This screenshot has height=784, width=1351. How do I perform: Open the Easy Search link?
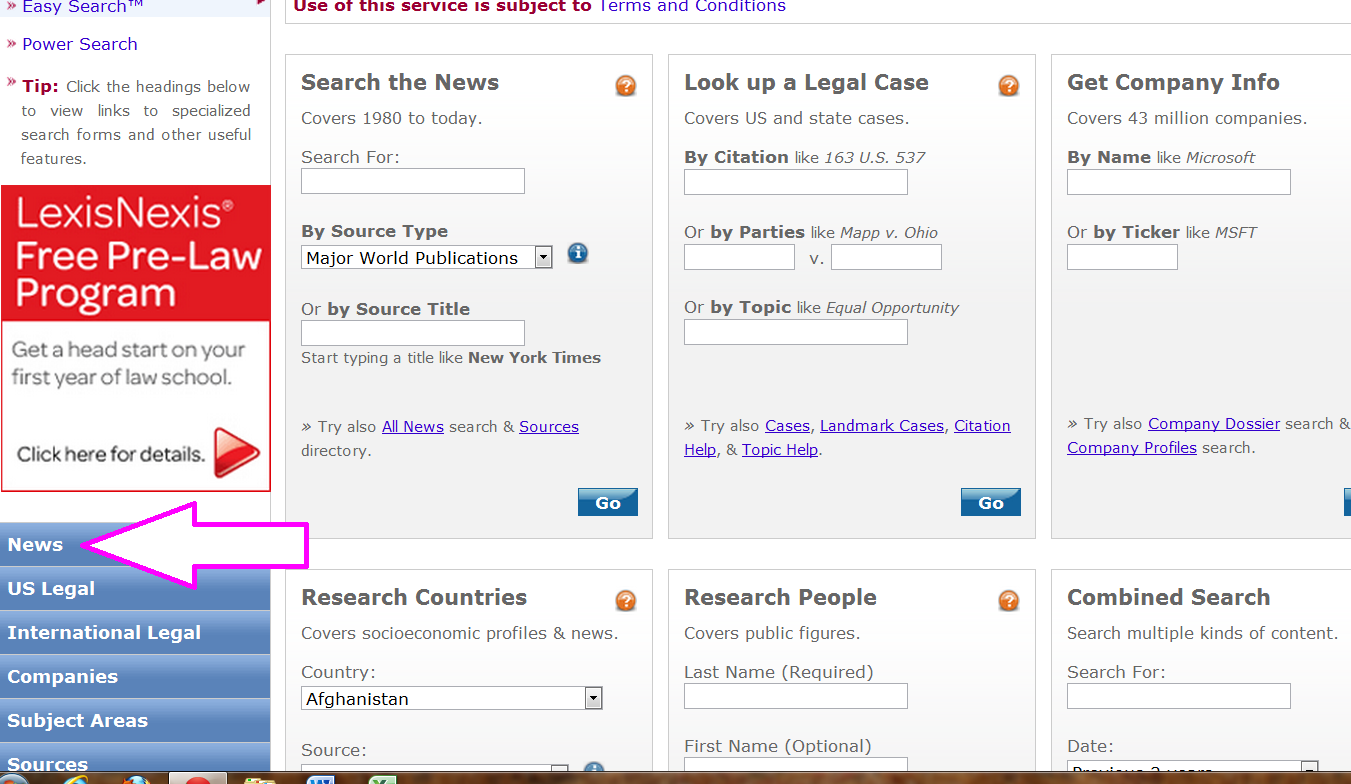82,7
